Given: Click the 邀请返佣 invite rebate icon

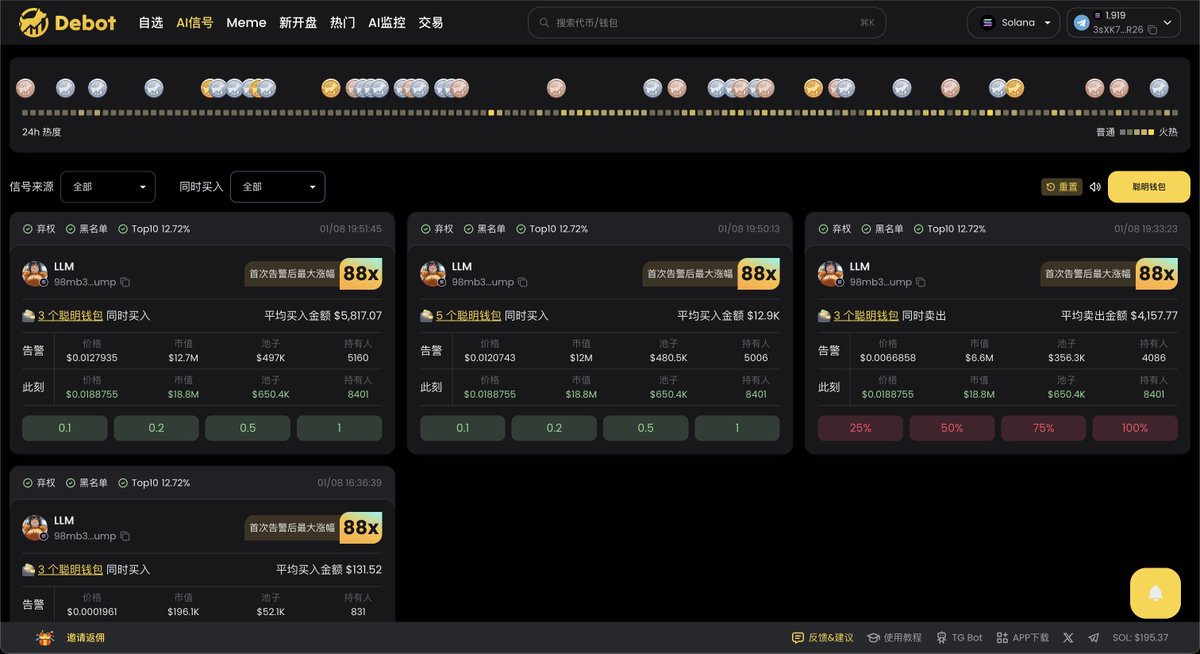Looking at the screenshot, I should (44, 638).
